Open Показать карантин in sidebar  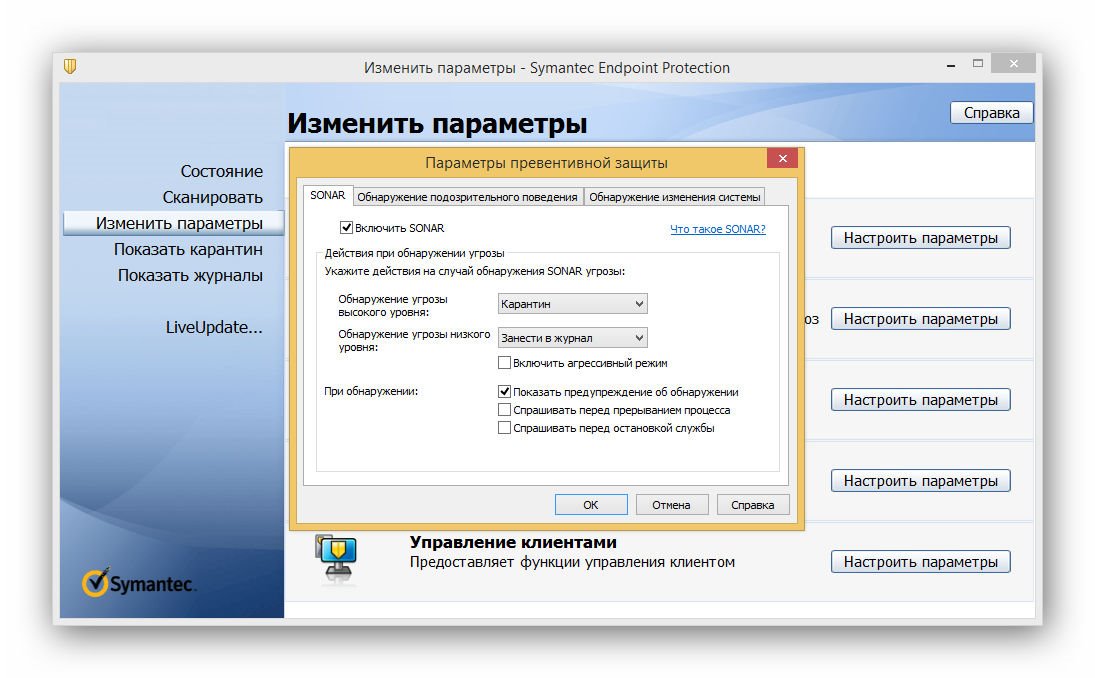click(x=188, y=249)
